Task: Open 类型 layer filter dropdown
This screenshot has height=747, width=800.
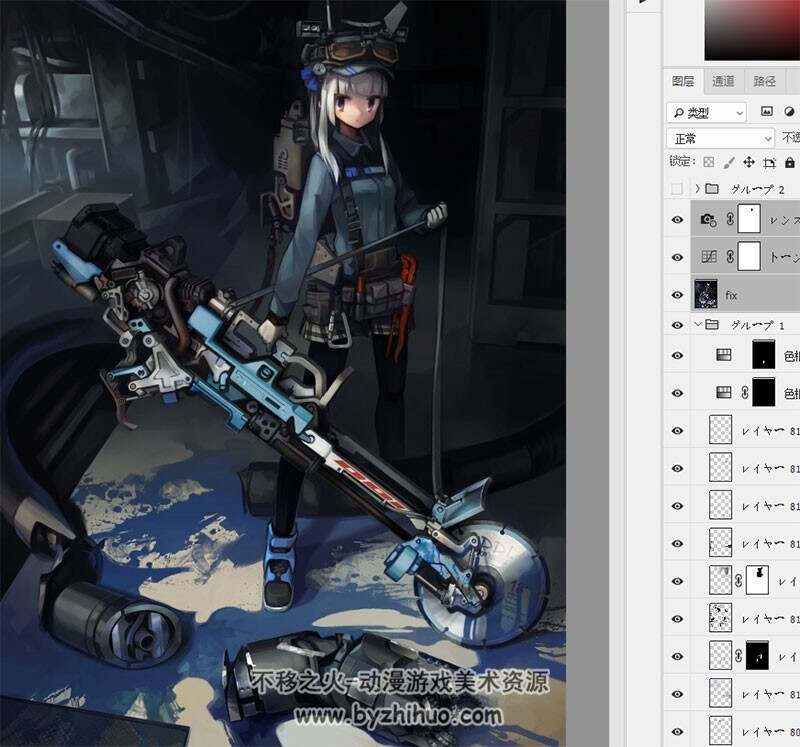Action: point(706,112)
